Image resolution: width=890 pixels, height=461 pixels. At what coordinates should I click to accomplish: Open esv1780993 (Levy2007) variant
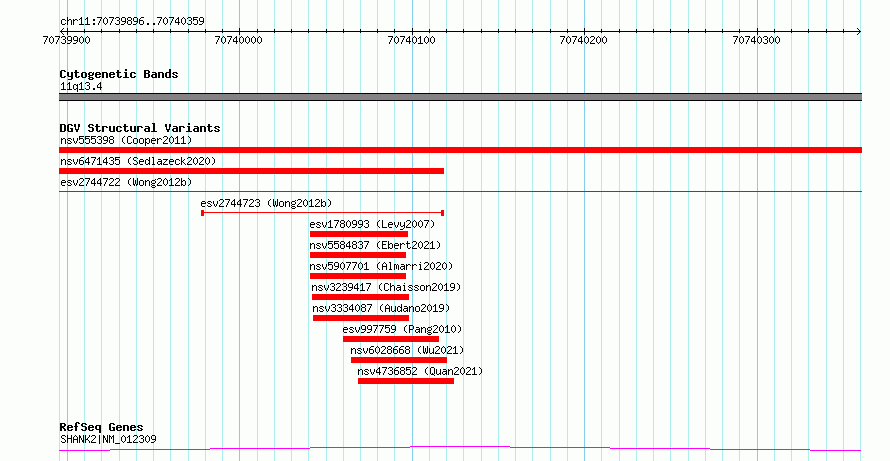[372, 224]
